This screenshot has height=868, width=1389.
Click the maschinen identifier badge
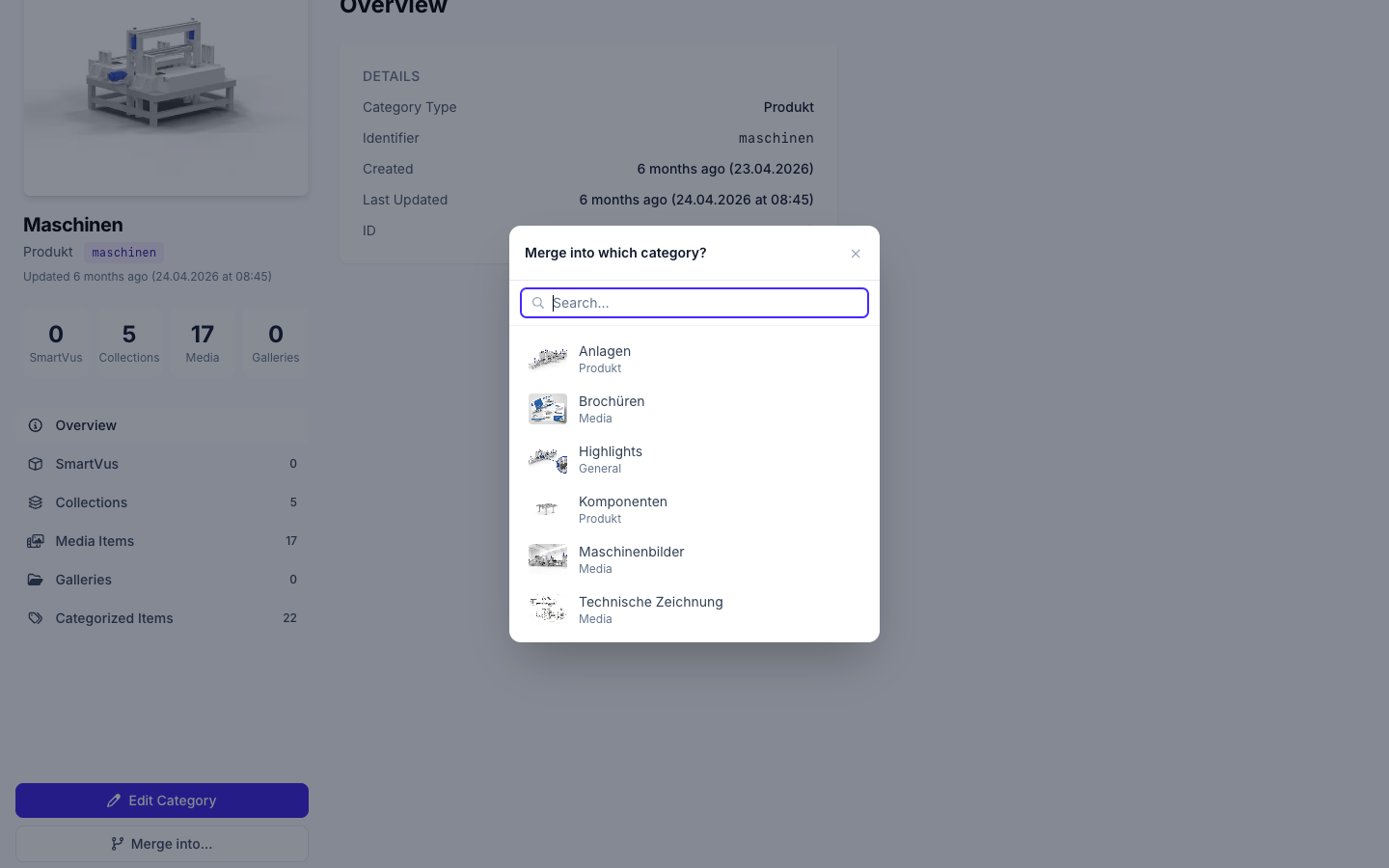[123, 253]
